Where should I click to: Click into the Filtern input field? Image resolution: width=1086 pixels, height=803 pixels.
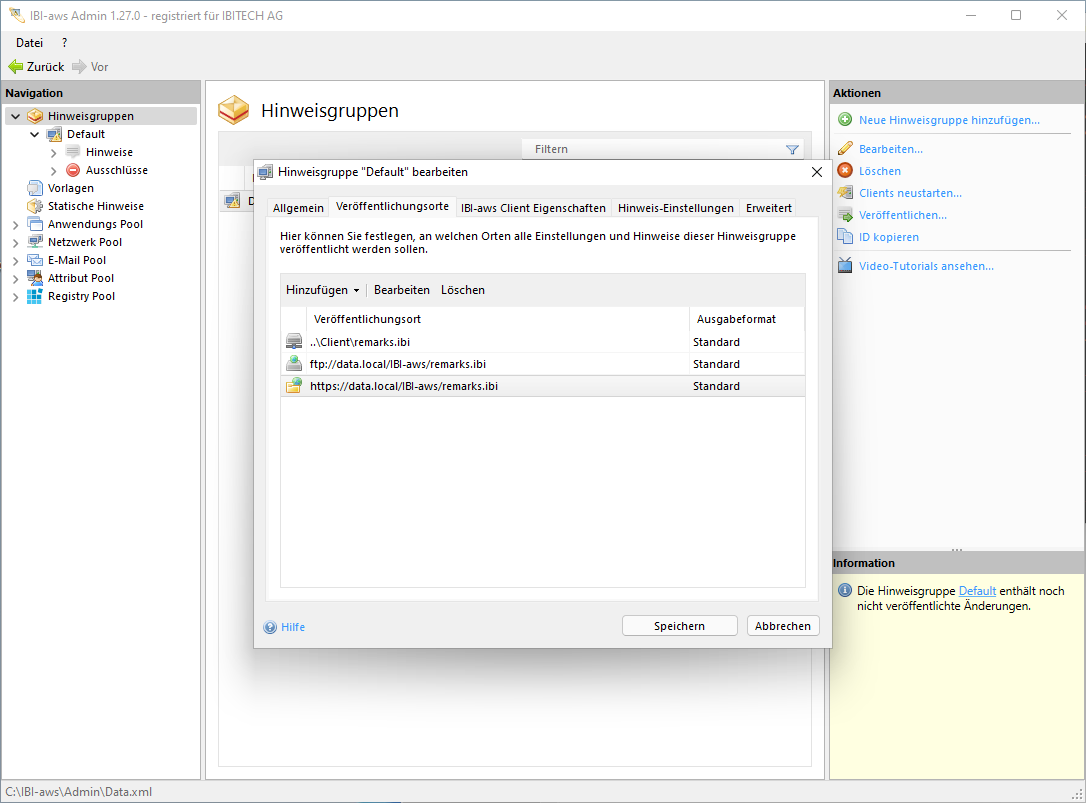tap(650, 150)
